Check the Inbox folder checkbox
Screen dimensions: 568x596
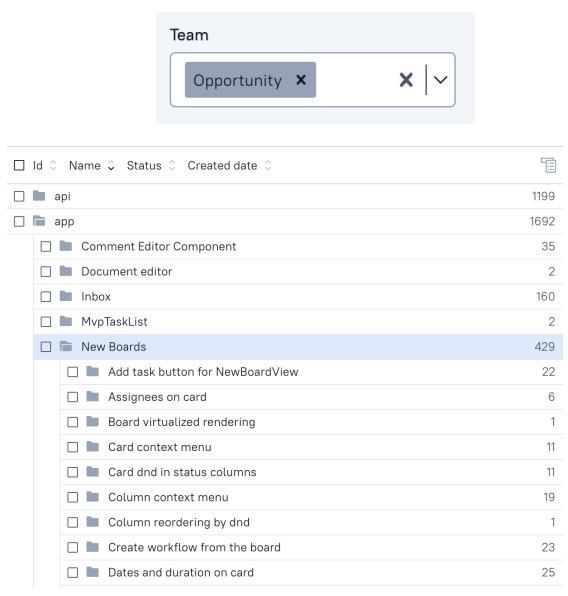[x=46, y=296]
